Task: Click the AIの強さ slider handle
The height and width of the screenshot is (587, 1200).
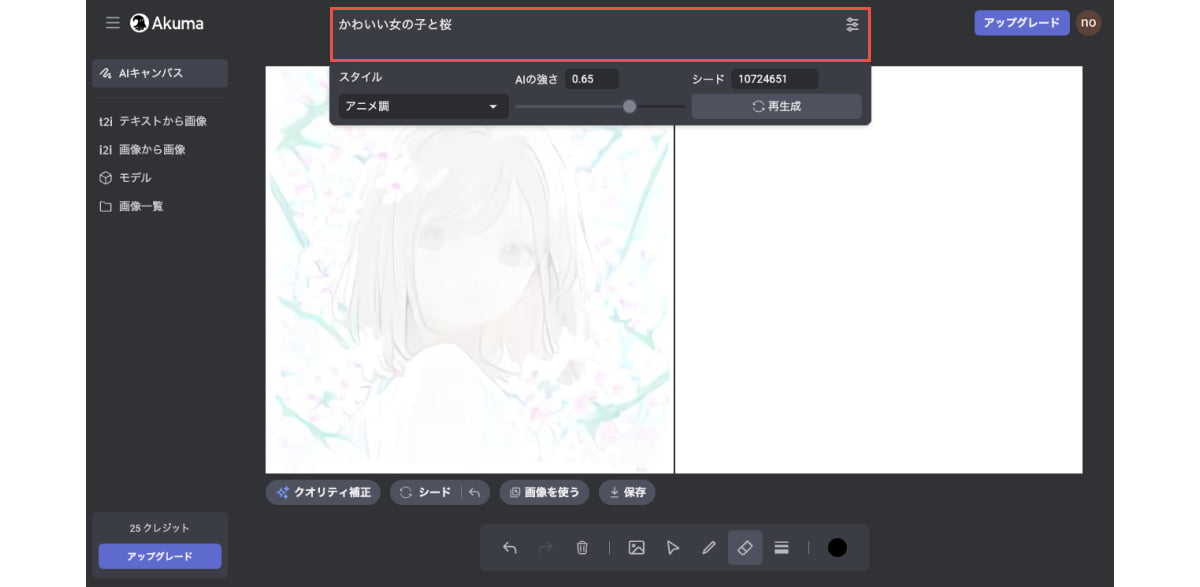Action: [x=629, y=107]
